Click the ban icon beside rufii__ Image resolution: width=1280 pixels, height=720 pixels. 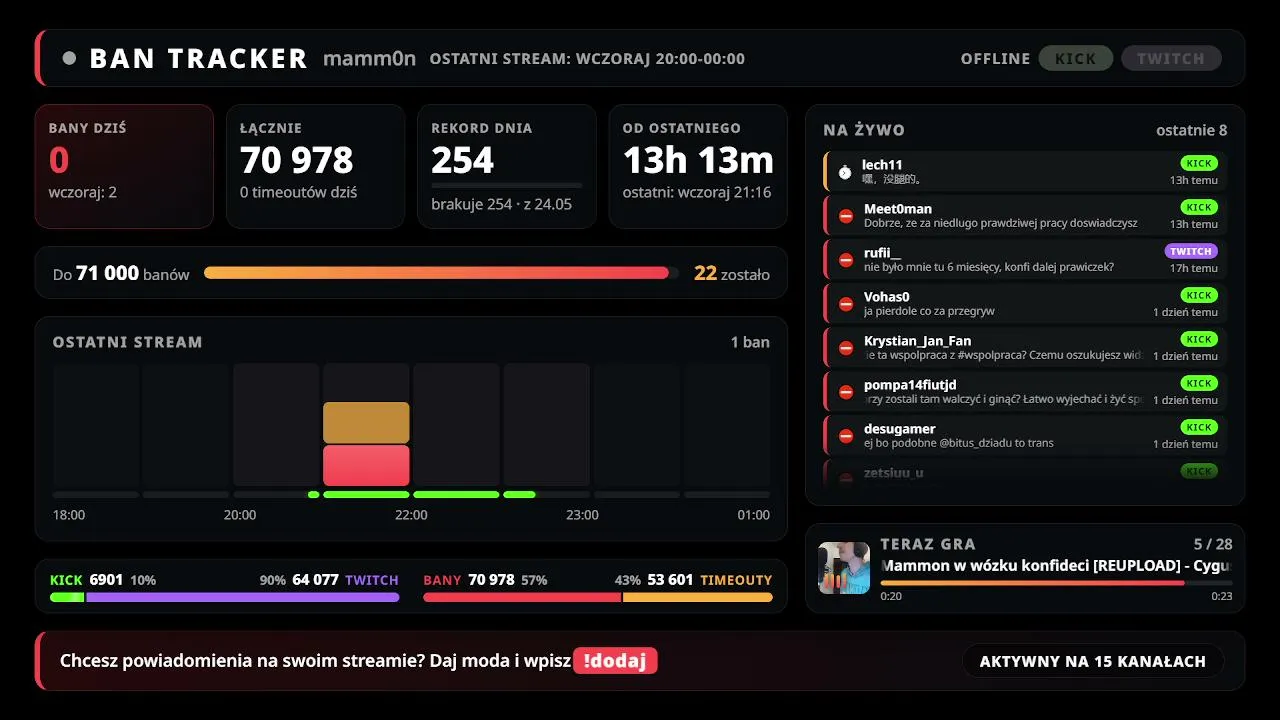[x=846, y=260]
